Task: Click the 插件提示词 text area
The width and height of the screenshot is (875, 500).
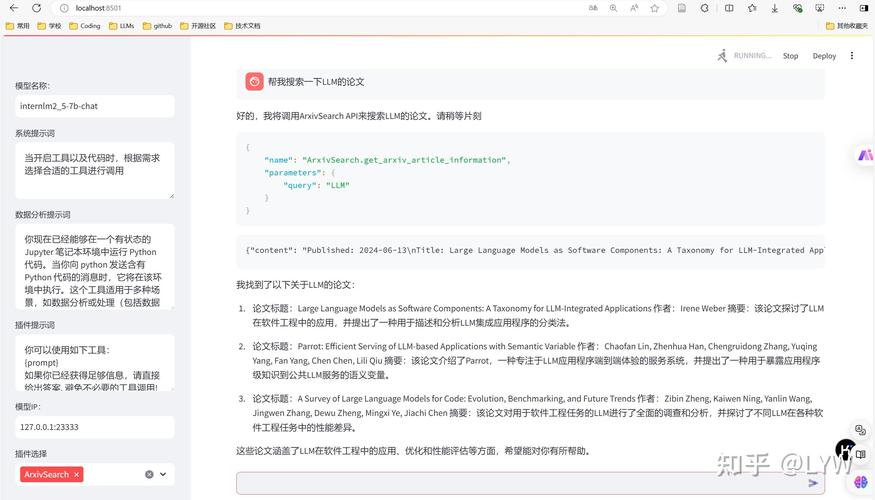Action: [95, 363]
